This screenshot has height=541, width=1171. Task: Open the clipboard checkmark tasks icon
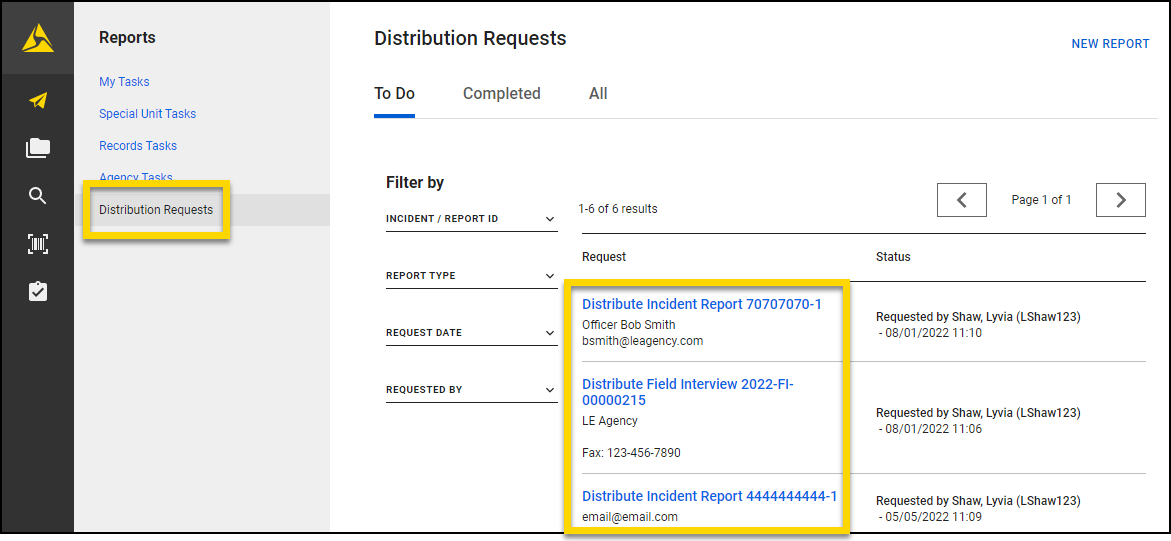tap(37, 291)
